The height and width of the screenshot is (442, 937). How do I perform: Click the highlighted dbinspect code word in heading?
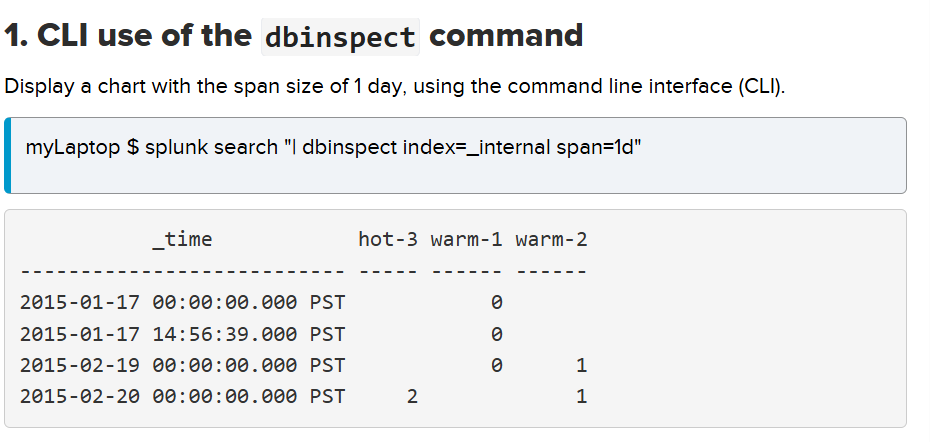pyautogui.click(x=340, y=37)
